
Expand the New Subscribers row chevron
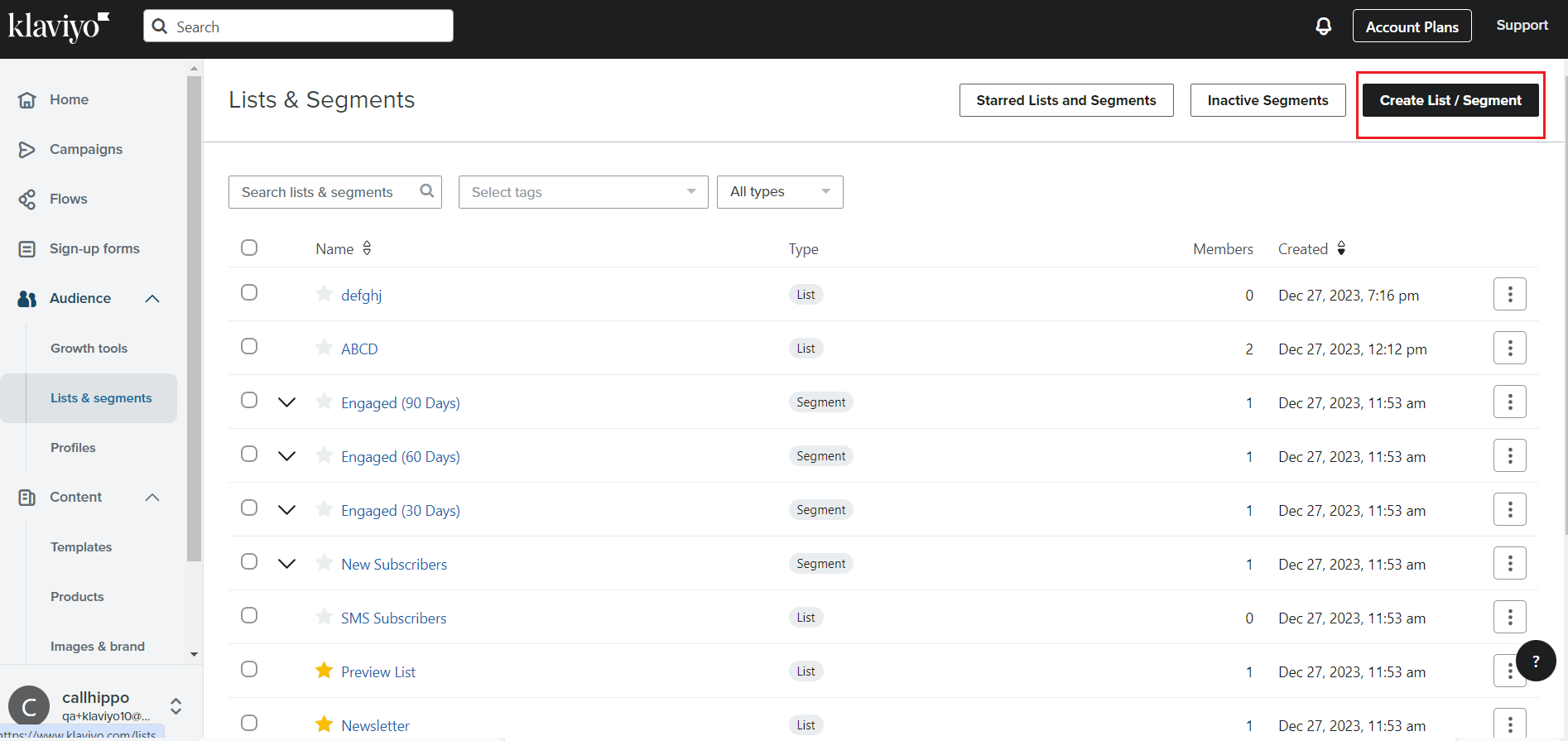tap(286, 564)
